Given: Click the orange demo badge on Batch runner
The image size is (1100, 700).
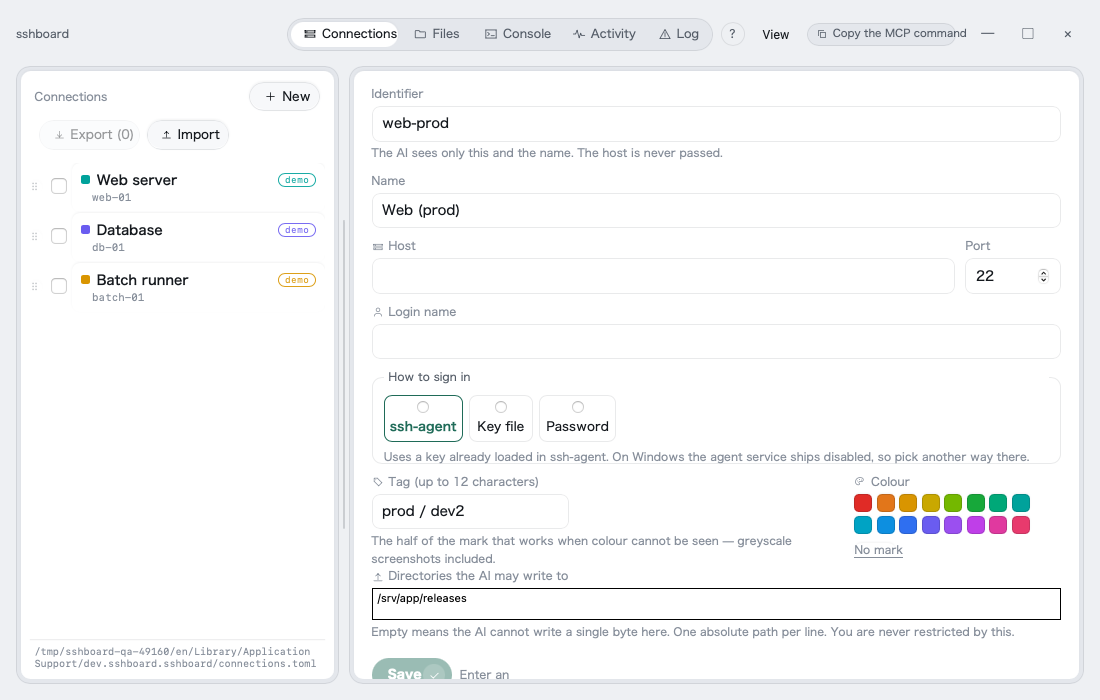Looking at the screenshot, I should (297, 280).
